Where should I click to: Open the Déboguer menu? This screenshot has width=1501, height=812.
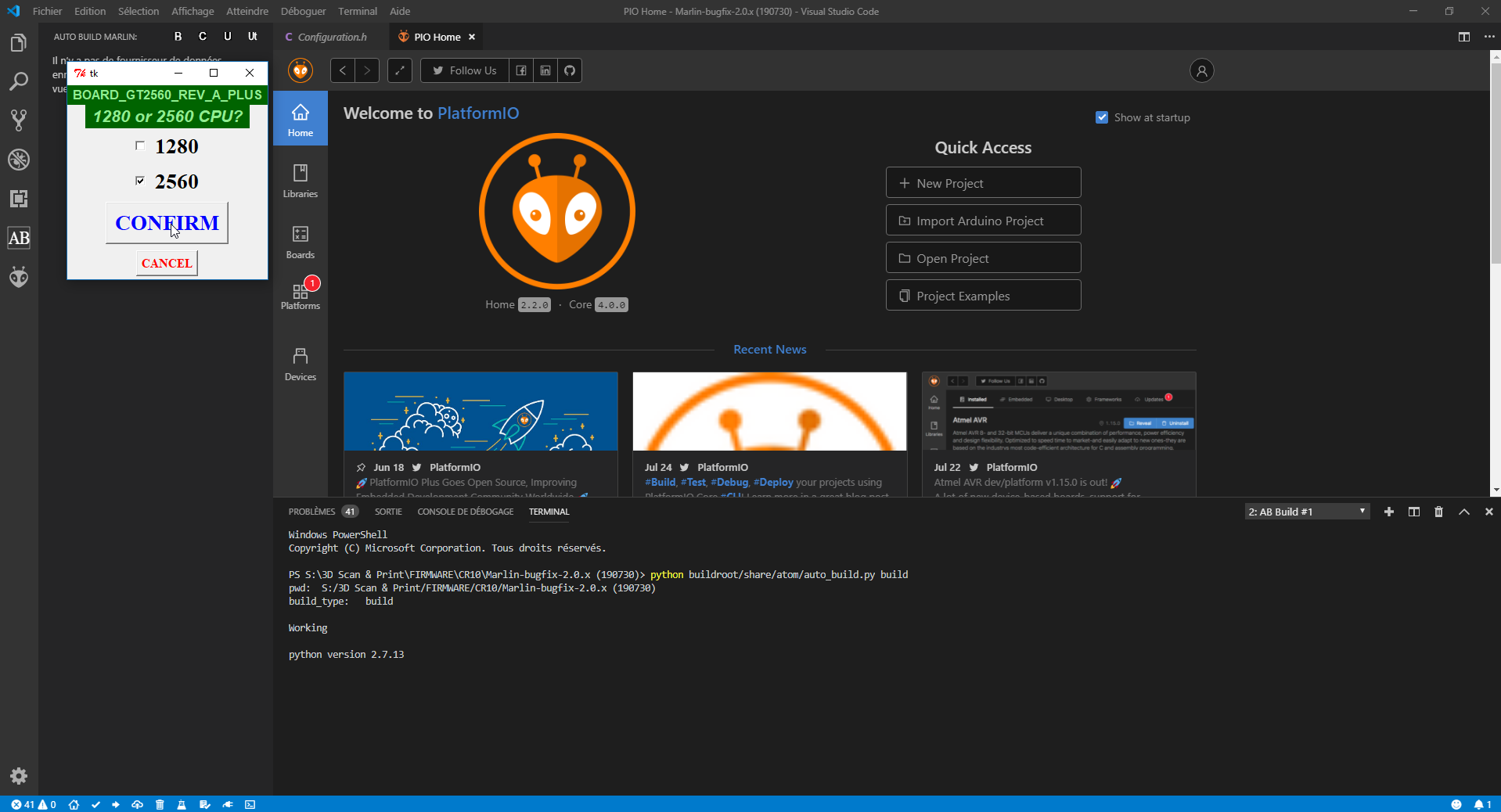click(x=304, y=11)
